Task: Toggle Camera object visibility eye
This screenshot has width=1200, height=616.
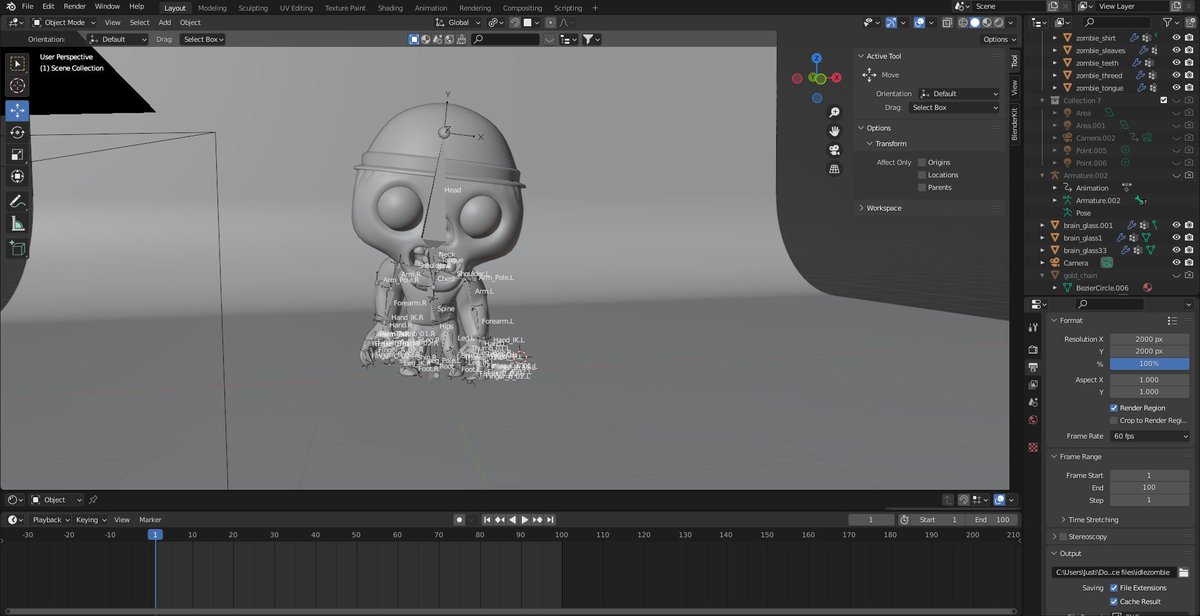Action: tap(1176, 263)
